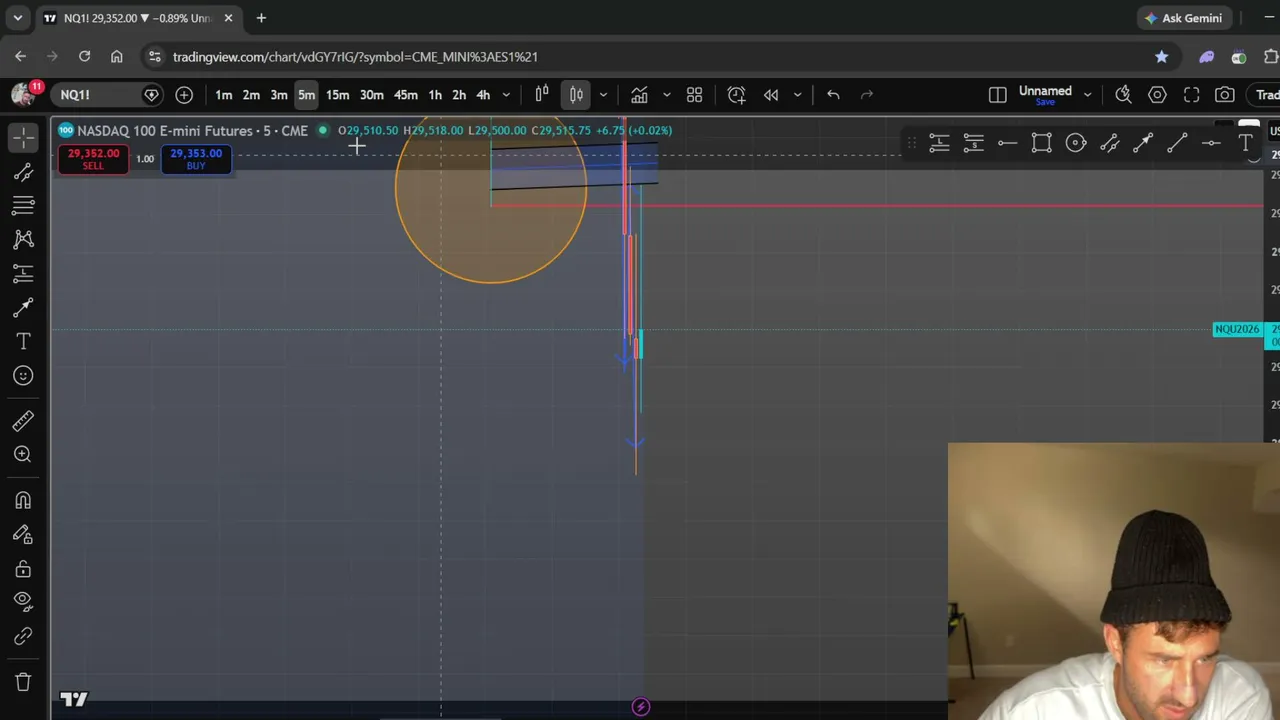Select the crosshair cursor tool

(23, 138)
